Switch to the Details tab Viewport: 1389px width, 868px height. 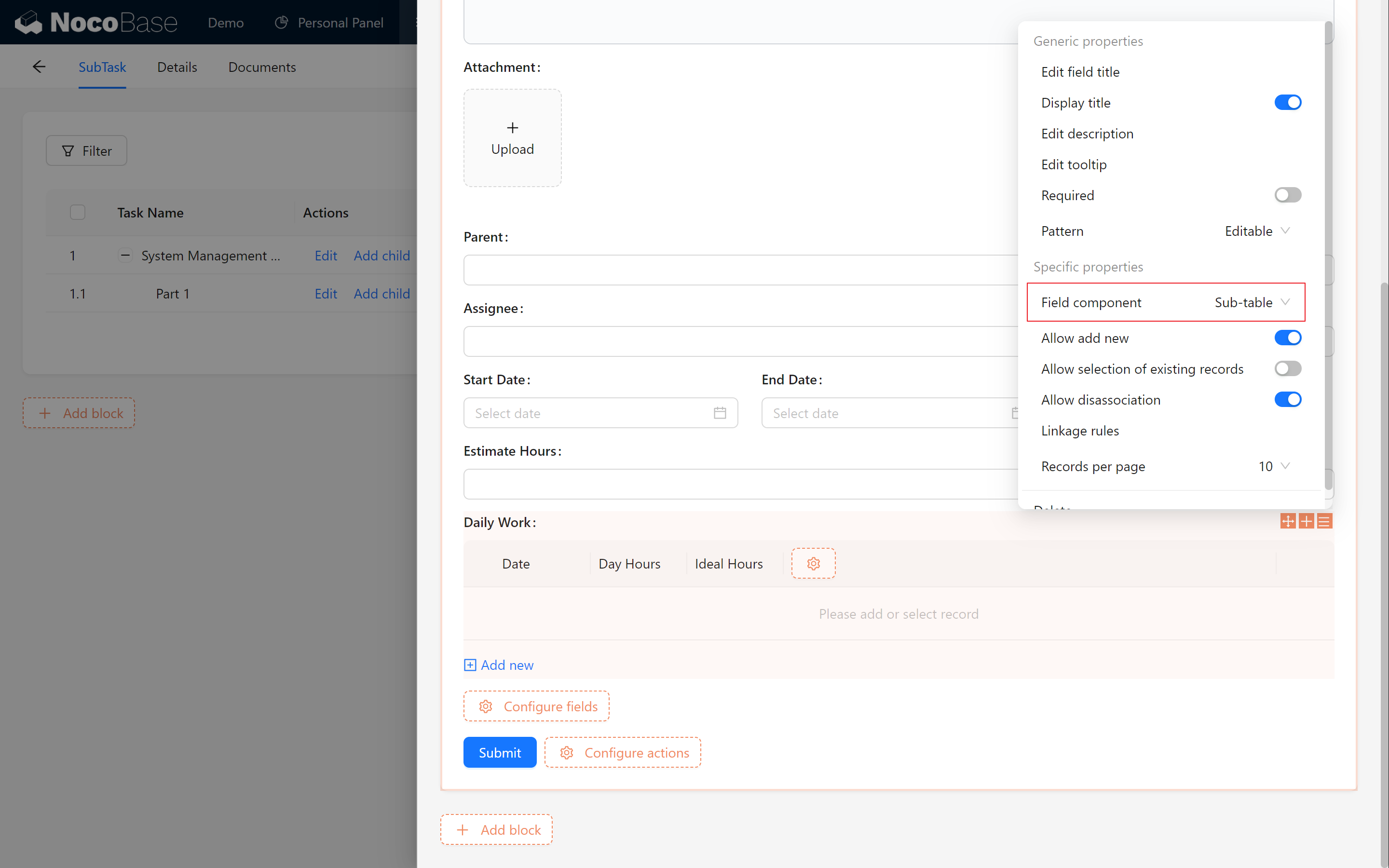click(177, 67)
